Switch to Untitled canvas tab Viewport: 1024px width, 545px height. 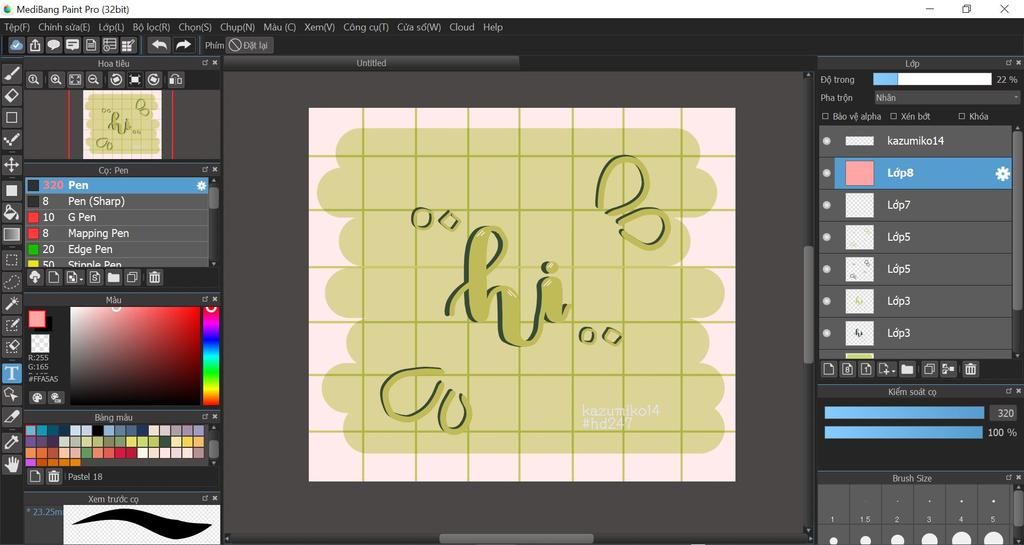371,63
